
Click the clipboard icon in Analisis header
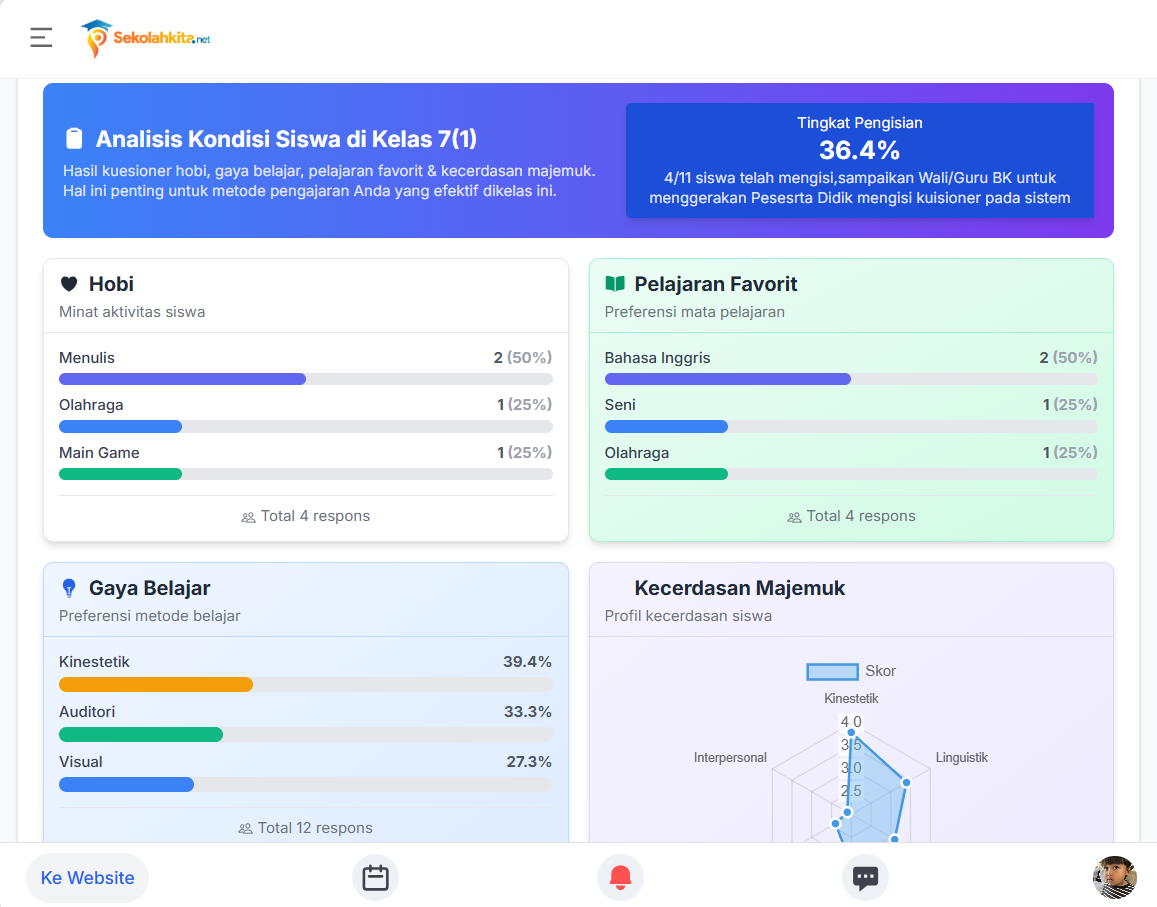74,139
